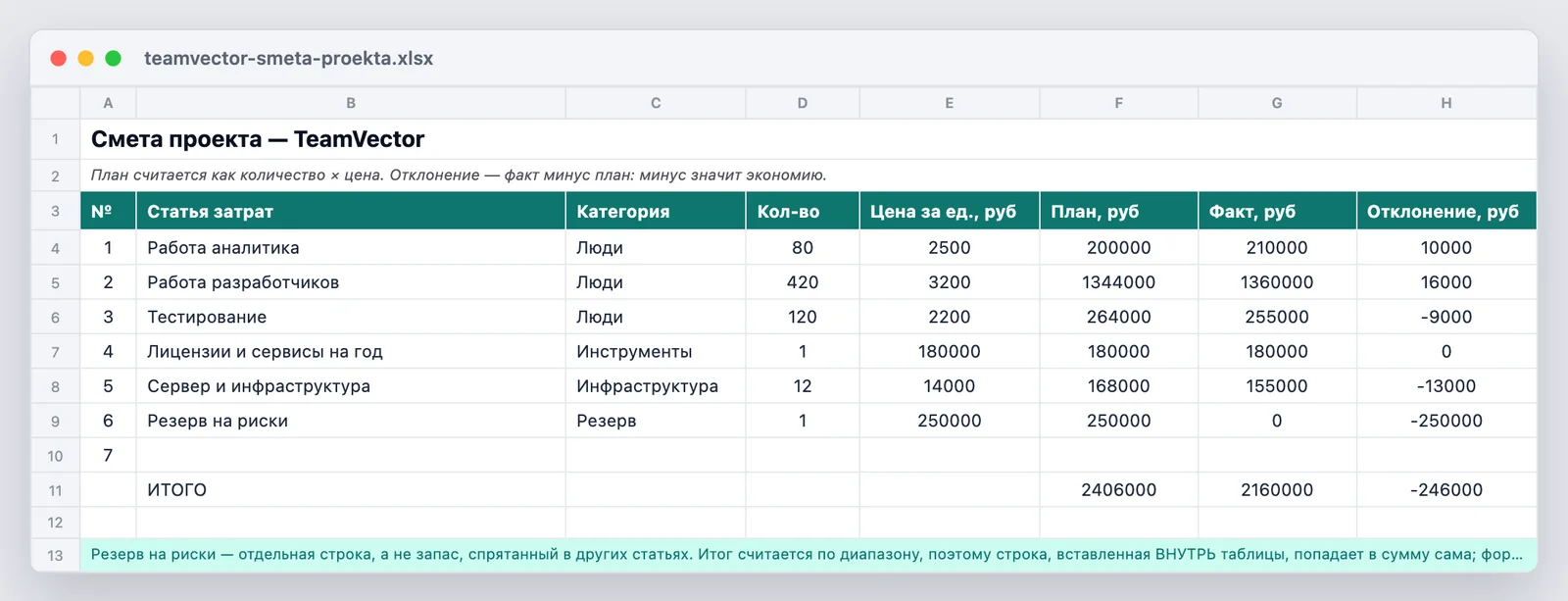The image size is (1568, 601).
Task: Click the '№' header cell
Action: [x=108, y=211]
